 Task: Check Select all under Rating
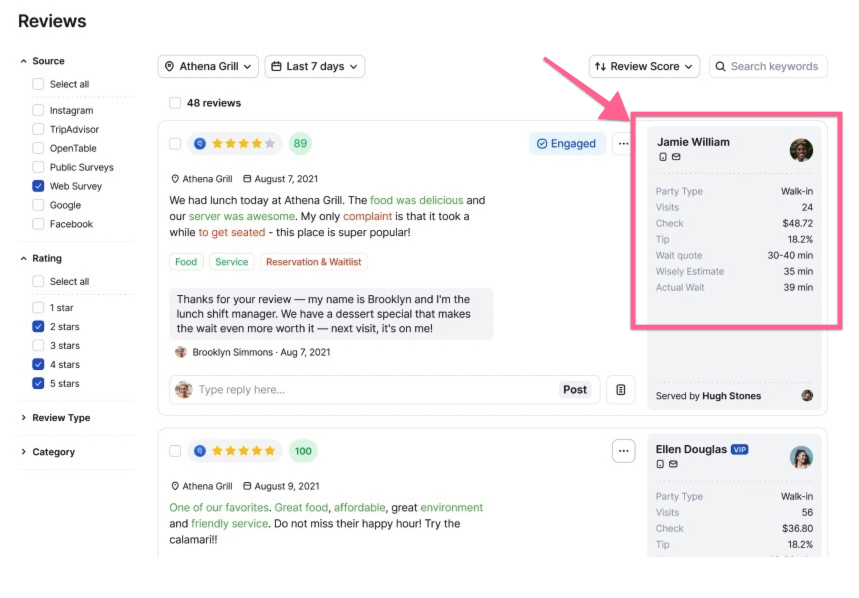coord(38,281)
